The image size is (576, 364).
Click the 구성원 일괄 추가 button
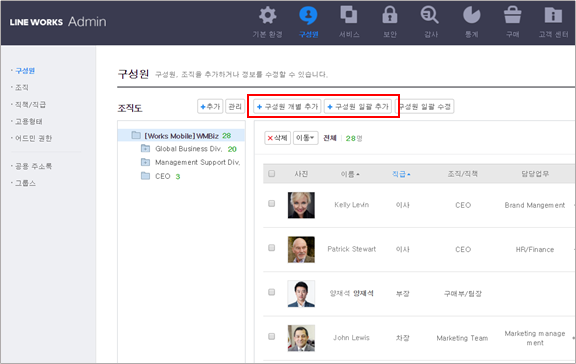358,107
